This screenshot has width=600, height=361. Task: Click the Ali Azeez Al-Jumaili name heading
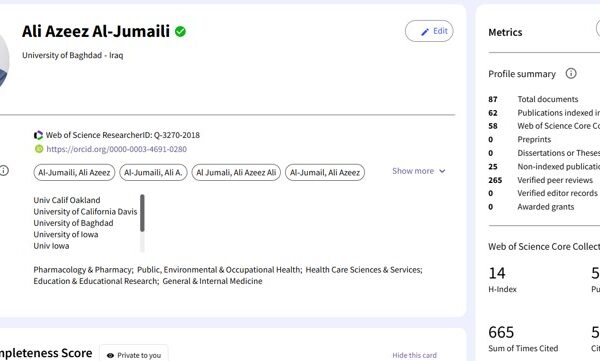coord(96,31)
